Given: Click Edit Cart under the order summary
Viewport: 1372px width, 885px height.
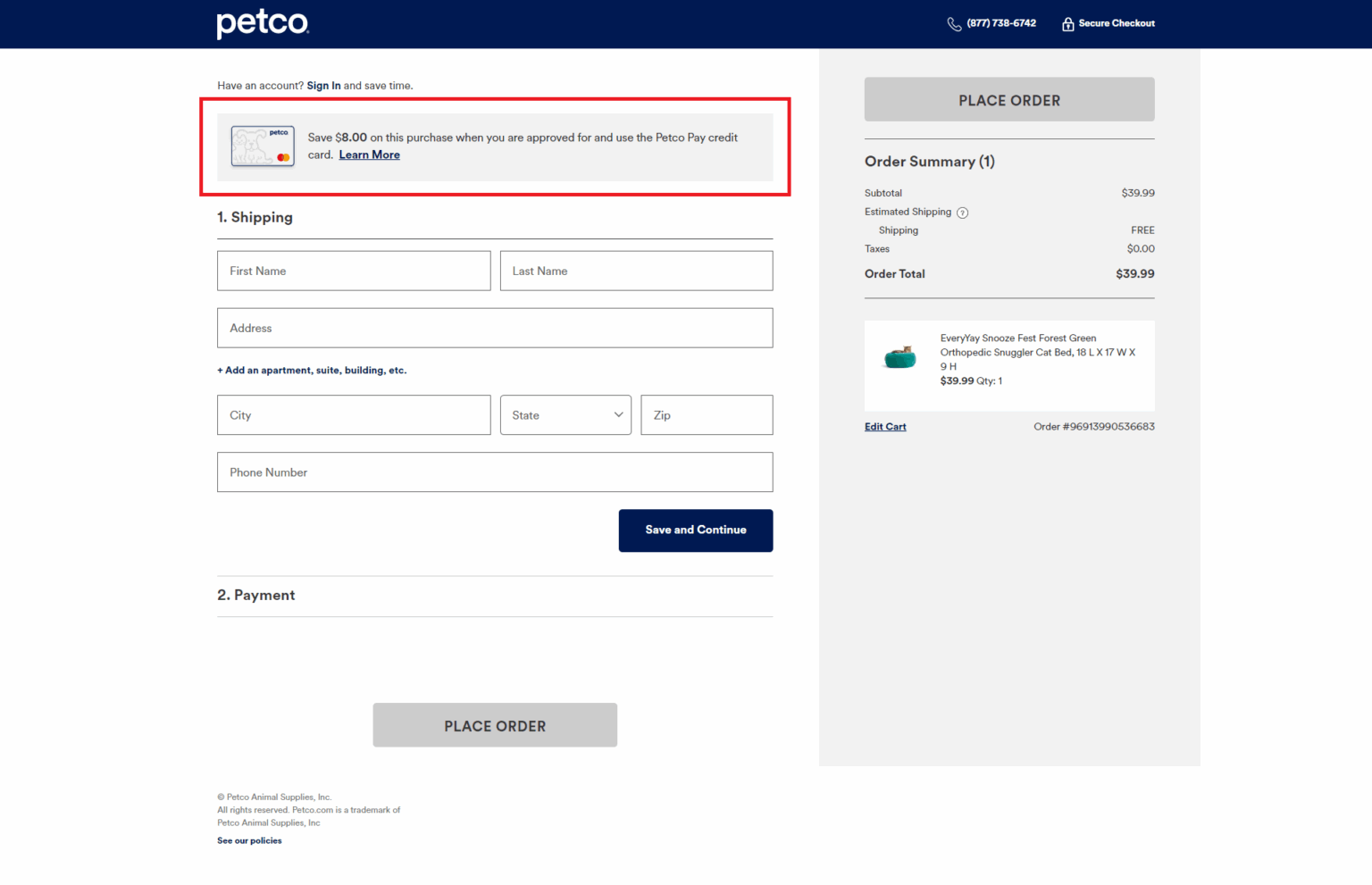Looking at the screenshot, I should (x=884, y=426).
